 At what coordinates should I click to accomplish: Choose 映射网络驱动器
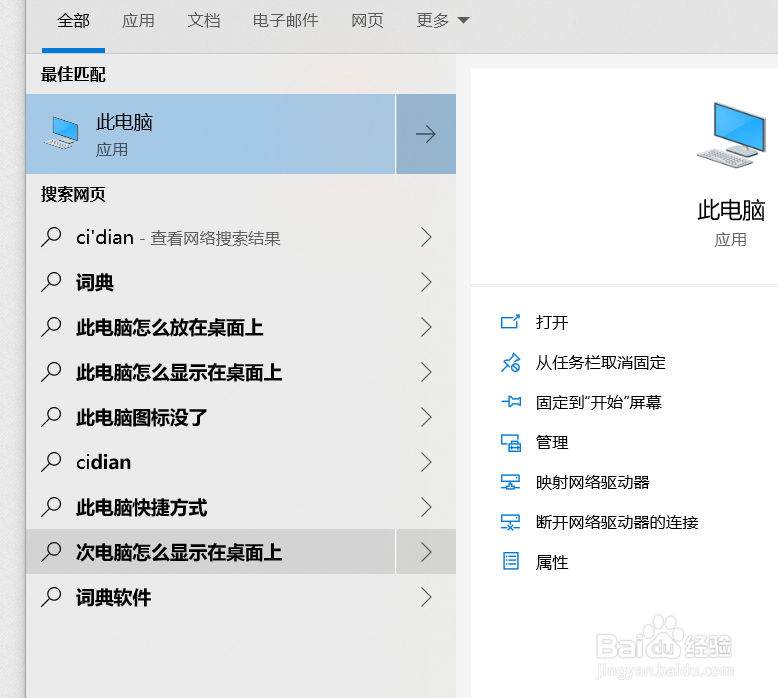(x=592, y=483)
